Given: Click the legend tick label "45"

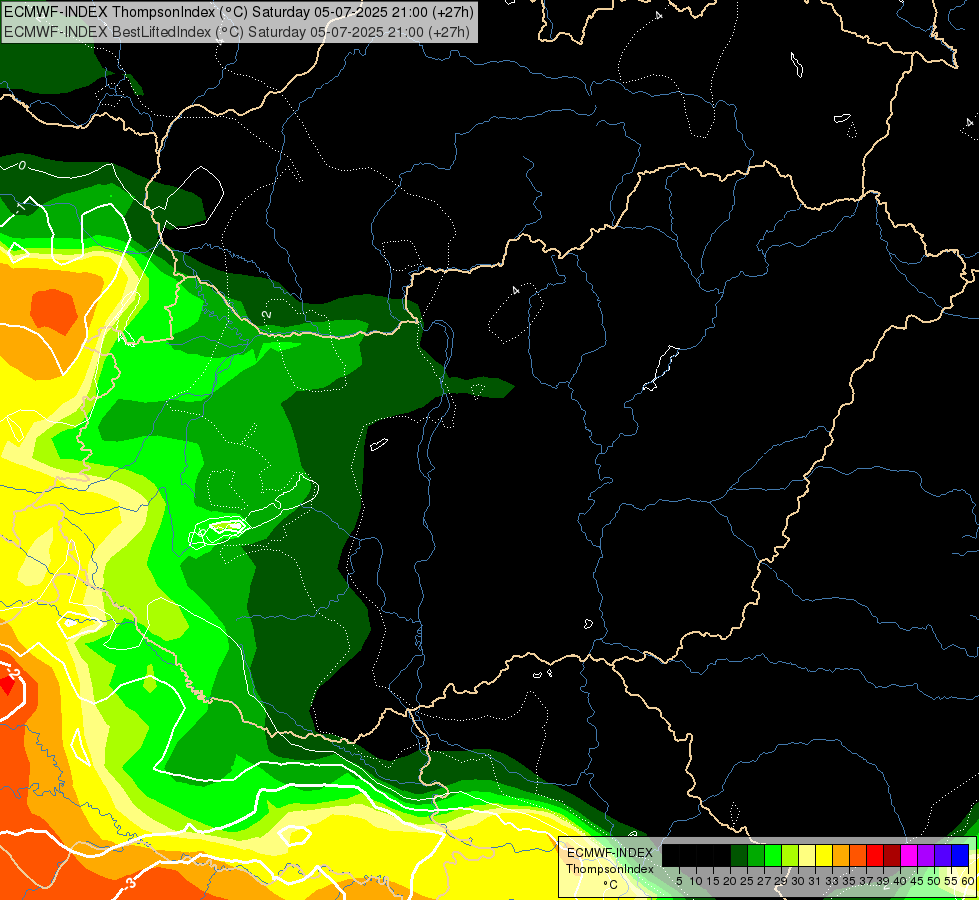Looking at the screenshot, I should click(x=917, y=881).
